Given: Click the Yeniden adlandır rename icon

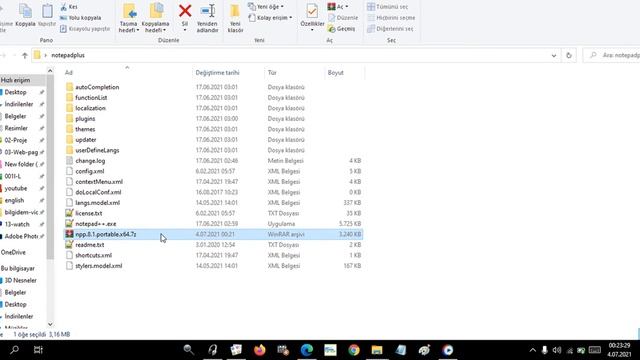Looking at the screenshot, I should (207, 18).
